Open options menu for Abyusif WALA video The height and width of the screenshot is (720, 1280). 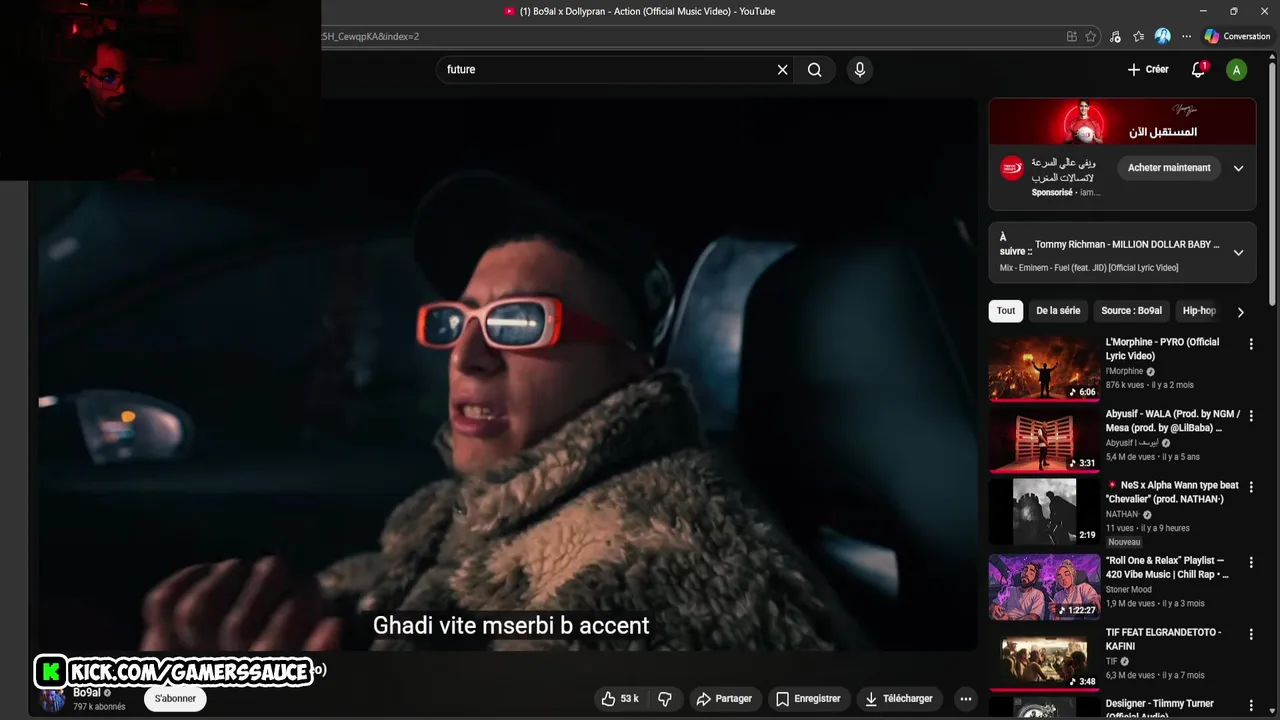tap(1251, 416)
